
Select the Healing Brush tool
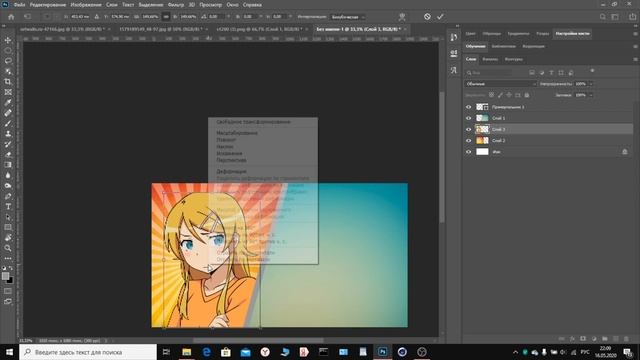point(8,113)
